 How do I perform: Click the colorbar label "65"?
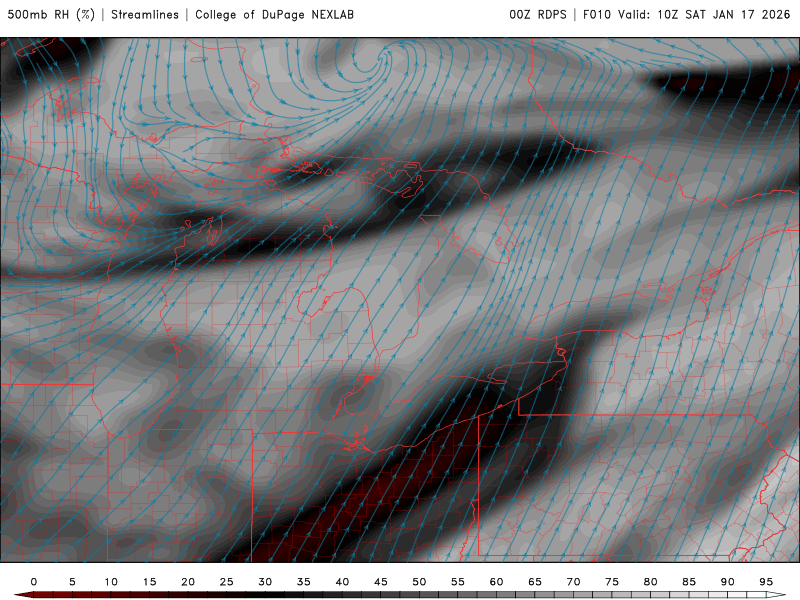535,582
